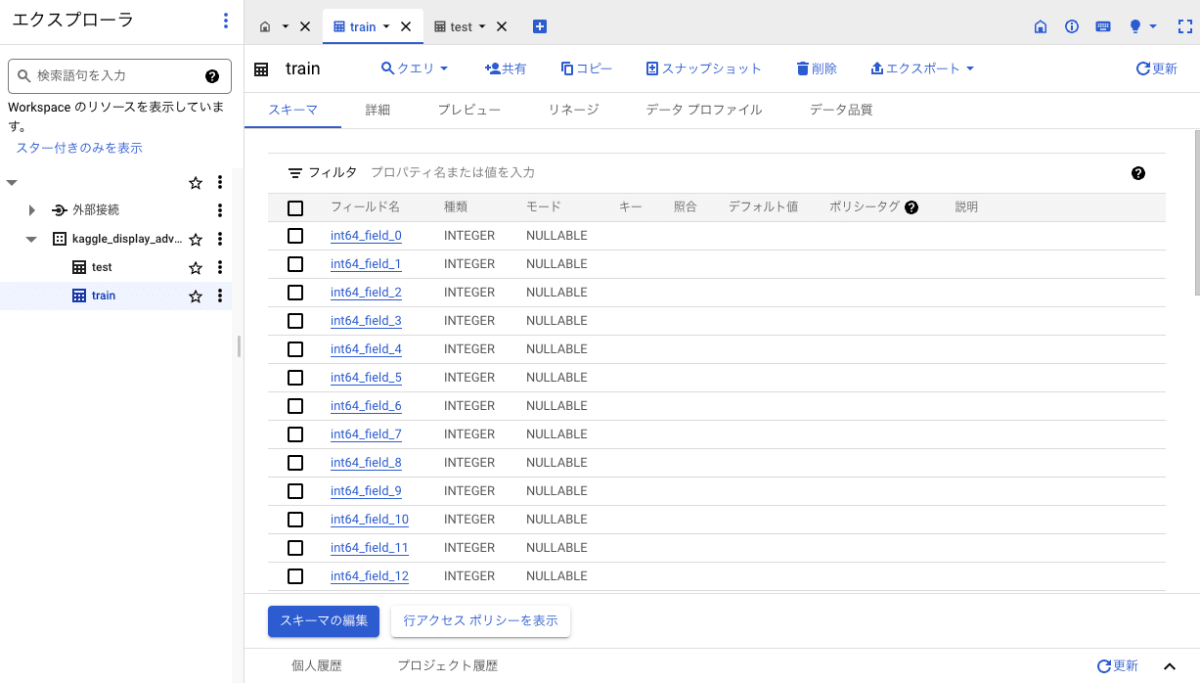Click the スナップショット button
1200x683 pixels.
[704, 69]
